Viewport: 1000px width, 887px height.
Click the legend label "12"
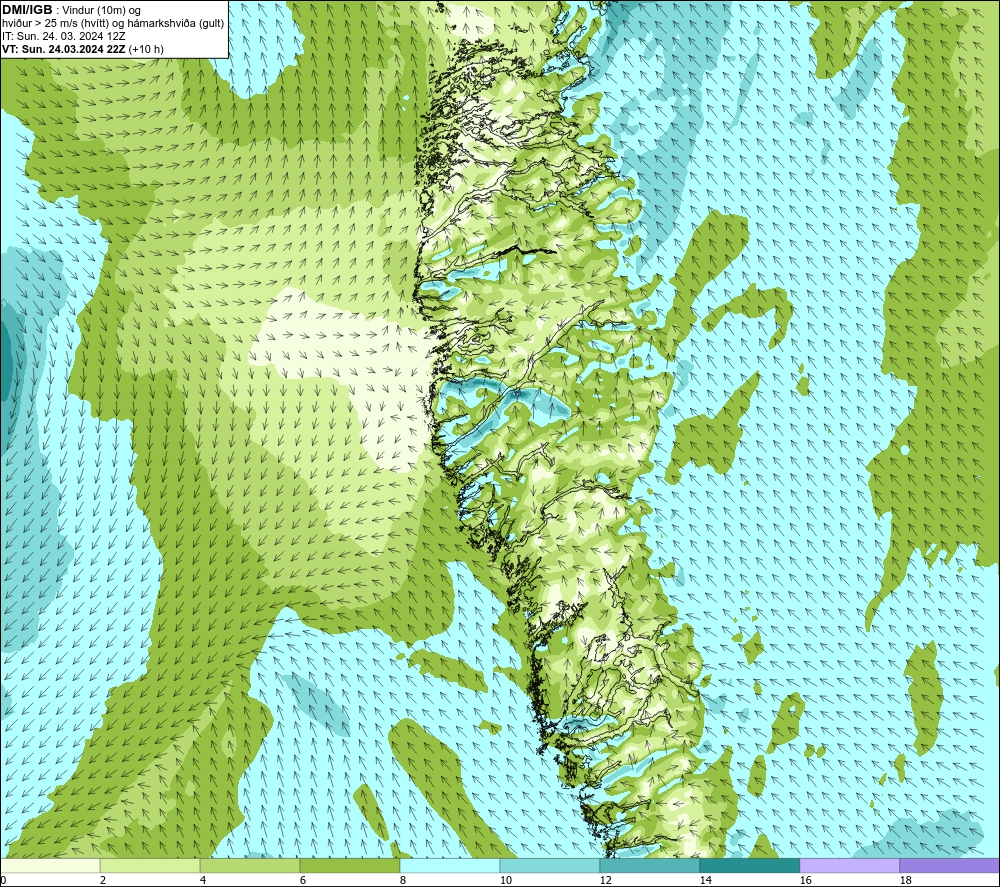(606, 881)
